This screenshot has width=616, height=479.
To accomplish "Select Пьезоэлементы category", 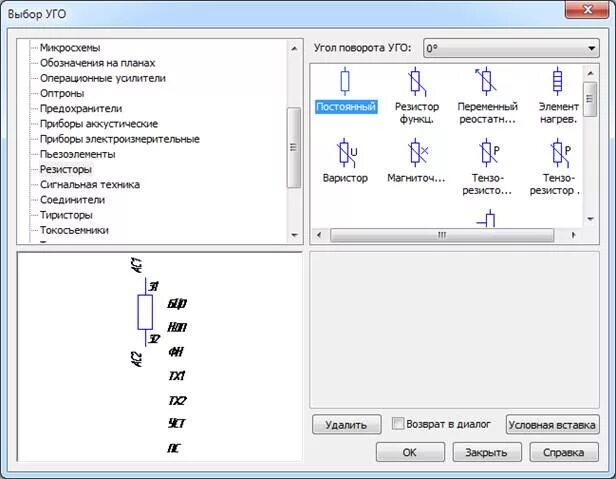I will 77,154.
